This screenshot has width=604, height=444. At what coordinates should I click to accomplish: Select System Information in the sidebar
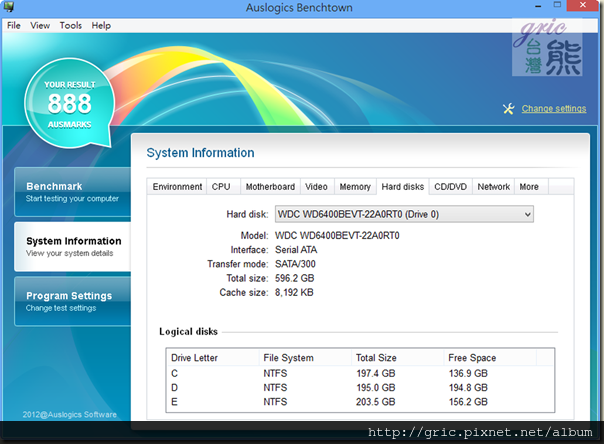click(72, 246)
